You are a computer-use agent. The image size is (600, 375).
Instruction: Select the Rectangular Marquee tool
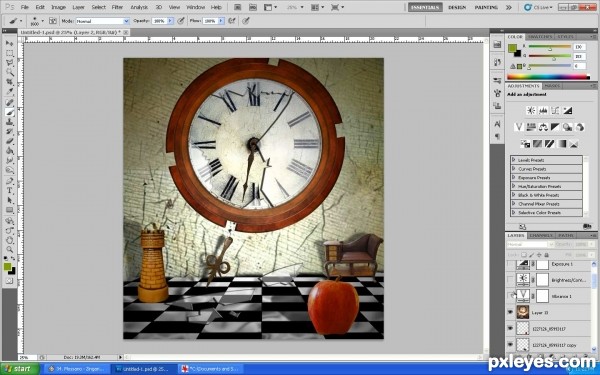coord(10,53)
